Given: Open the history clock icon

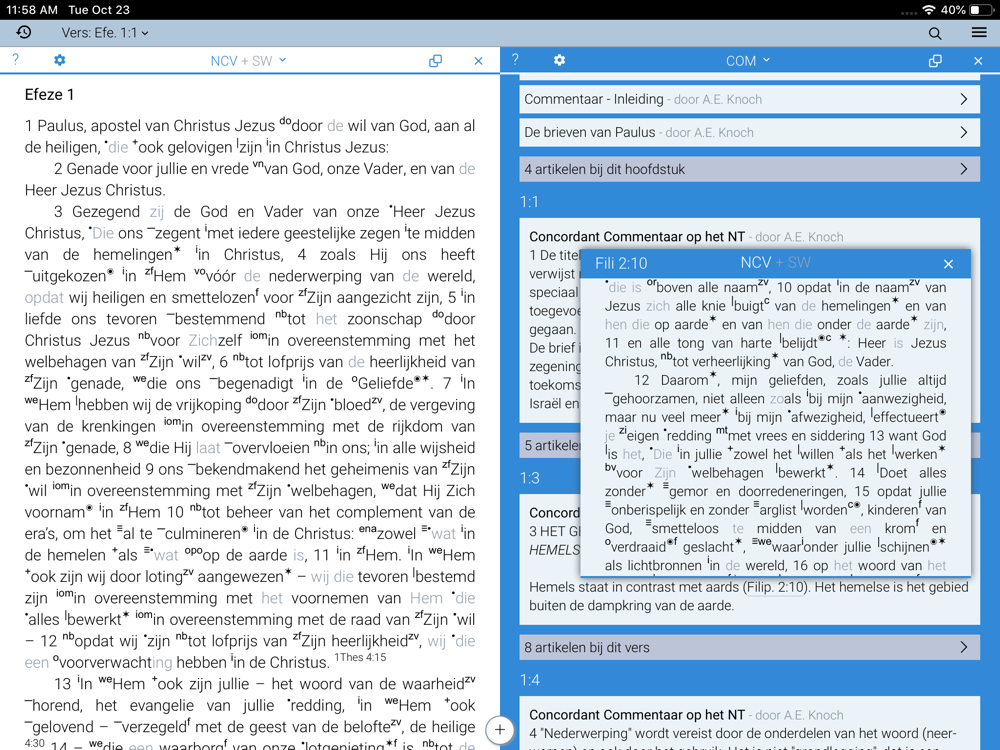Looking at the screenshot, I should [24, 33].
